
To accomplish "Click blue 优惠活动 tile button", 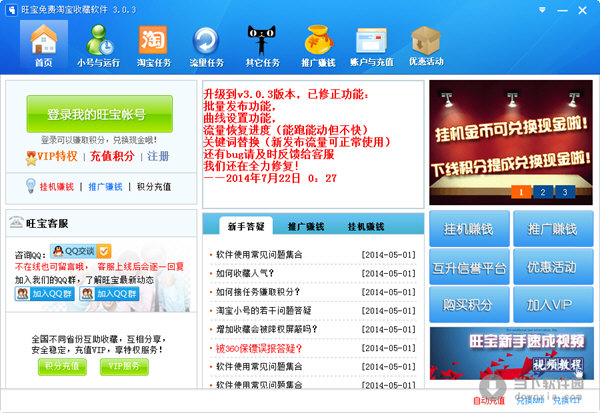I will [553, 266].
